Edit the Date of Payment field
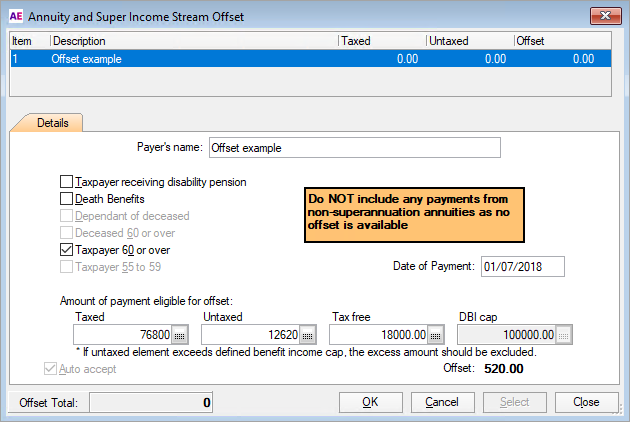 [522, 266]
